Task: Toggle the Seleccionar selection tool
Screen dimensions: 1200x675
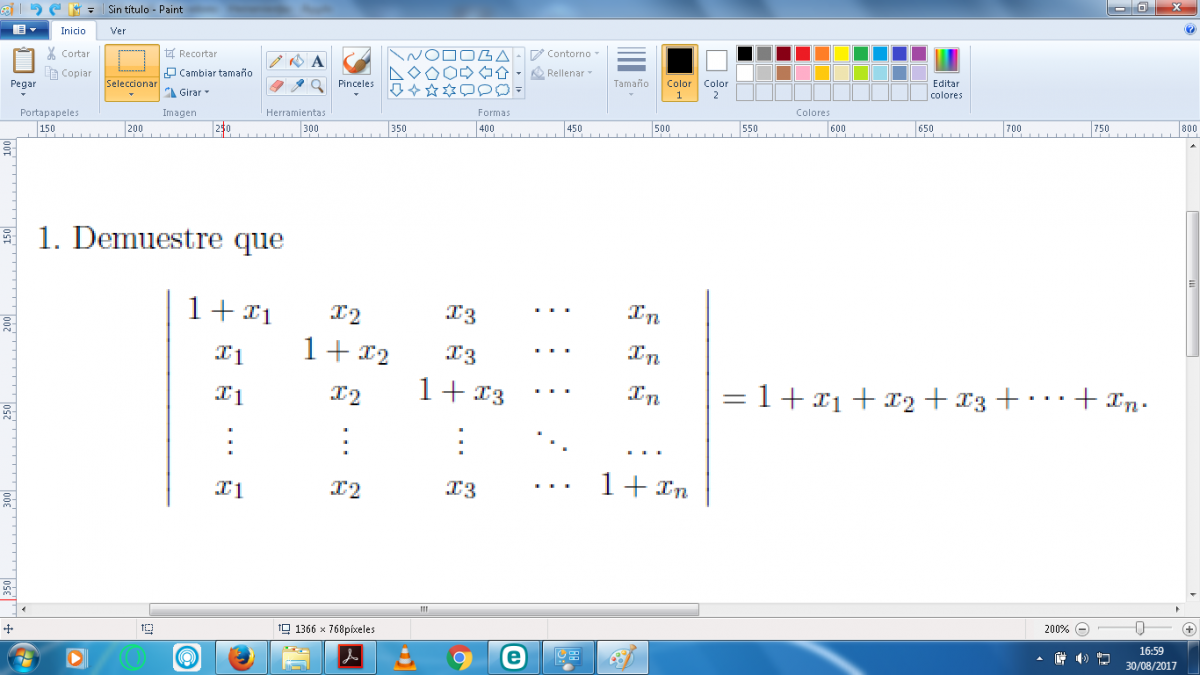Action: pyautogui.click(x=132, y=72)
